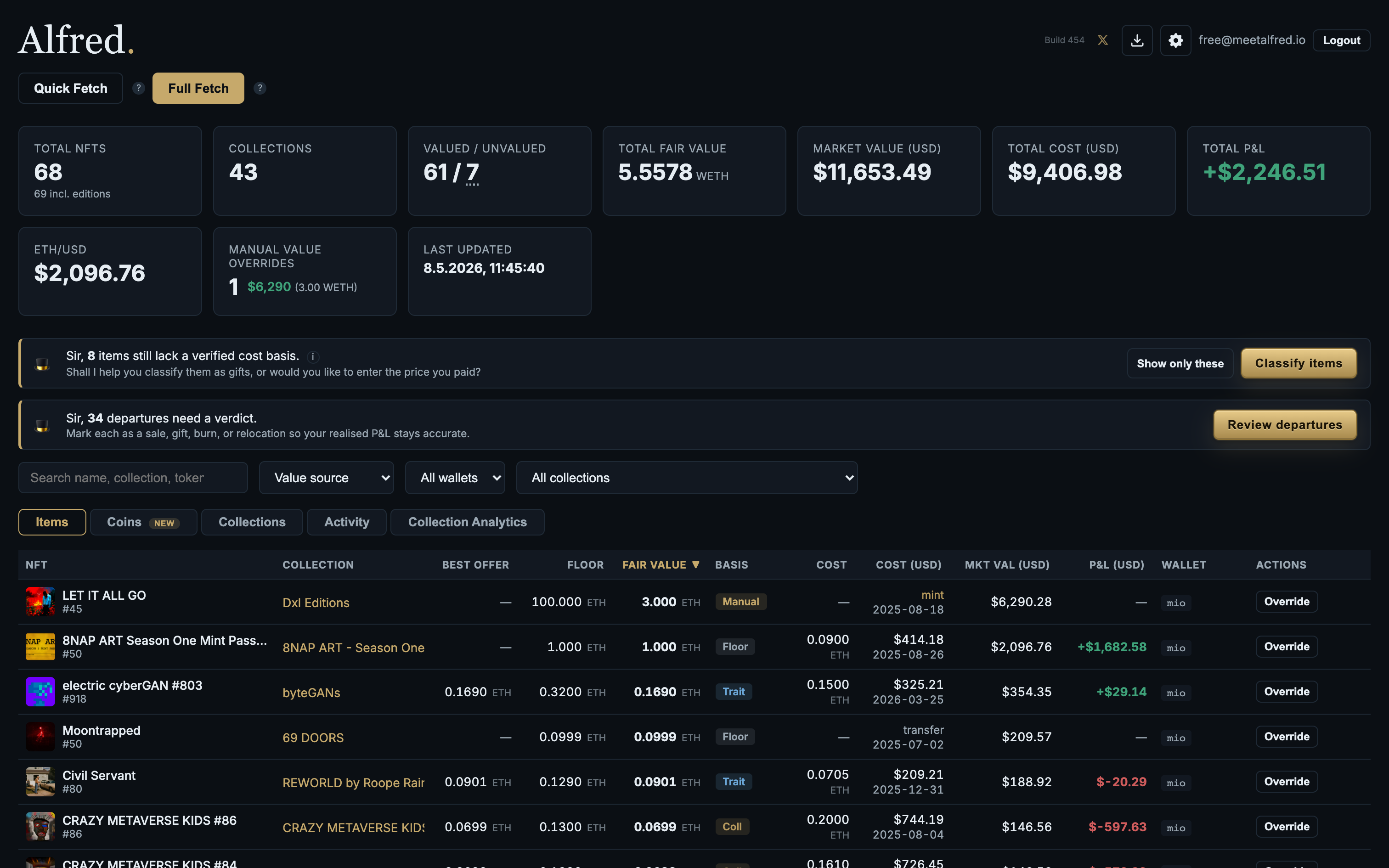Click the butler hat icon in cost basis notice
Image resolution: width=1389 pixels, height=868 pixels.
[x=42, y=364]
